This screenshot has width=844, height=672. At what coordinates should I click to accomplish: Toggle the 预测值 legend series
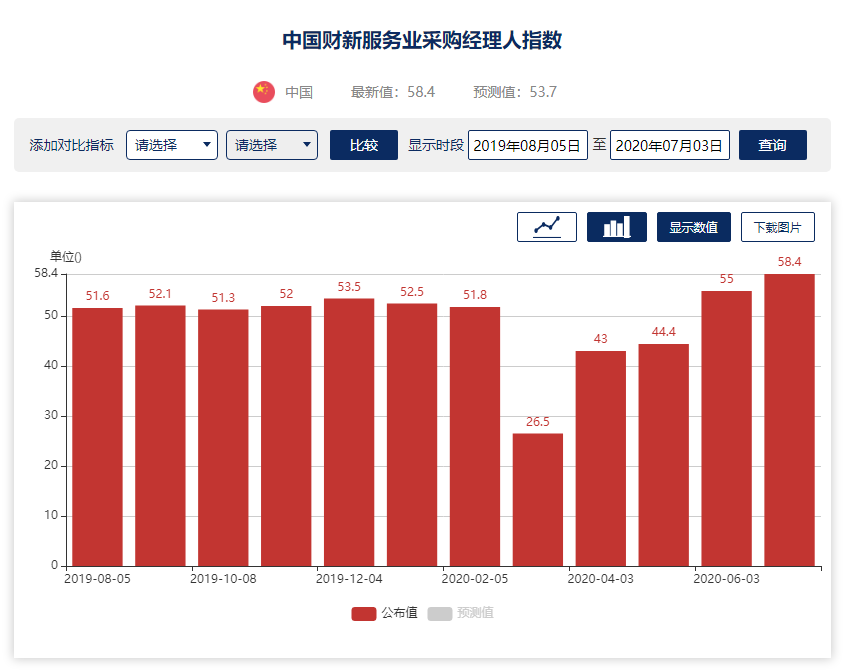pos(460,613)
